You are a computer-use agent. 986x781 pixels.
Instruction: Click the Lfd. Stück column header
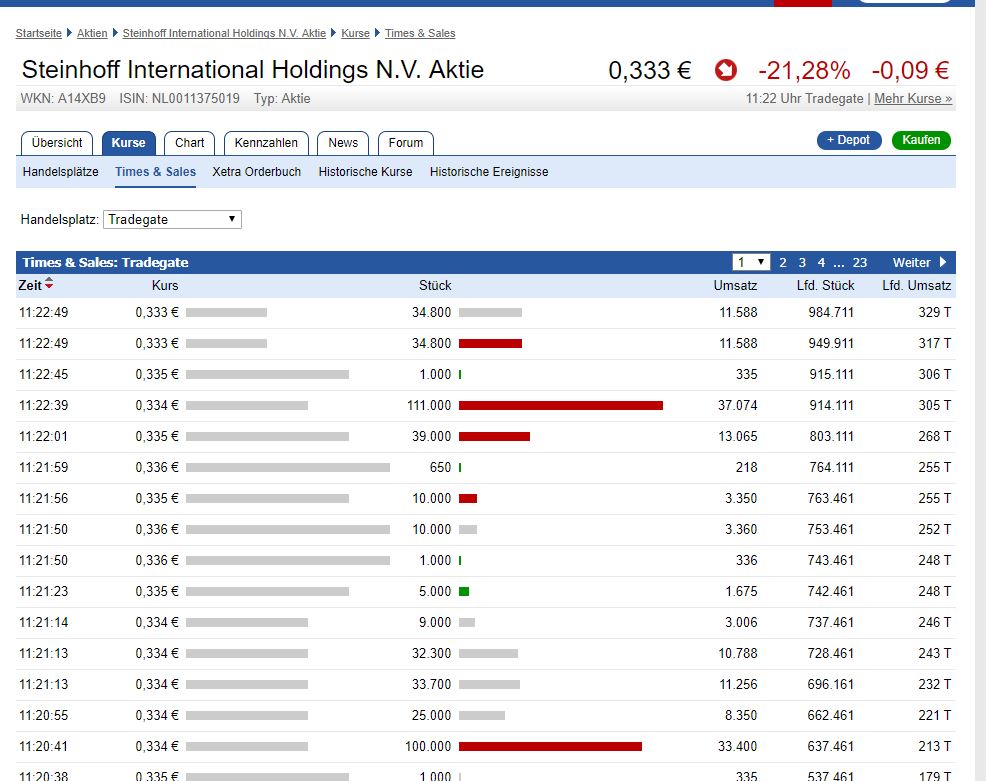click(825, 285)
